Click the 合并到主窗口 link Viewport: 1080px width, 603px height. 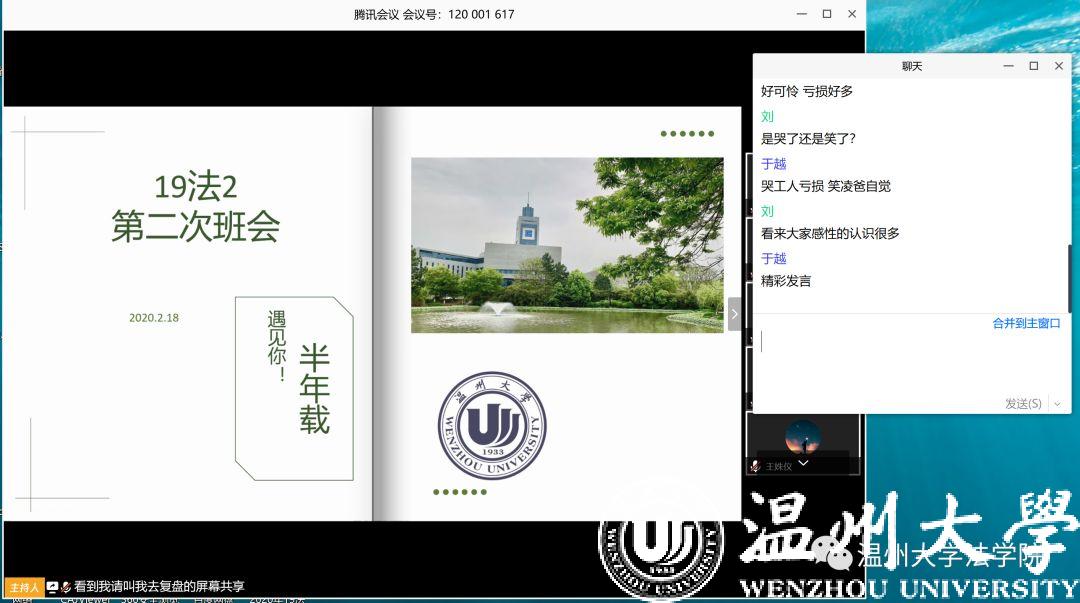1026,323
